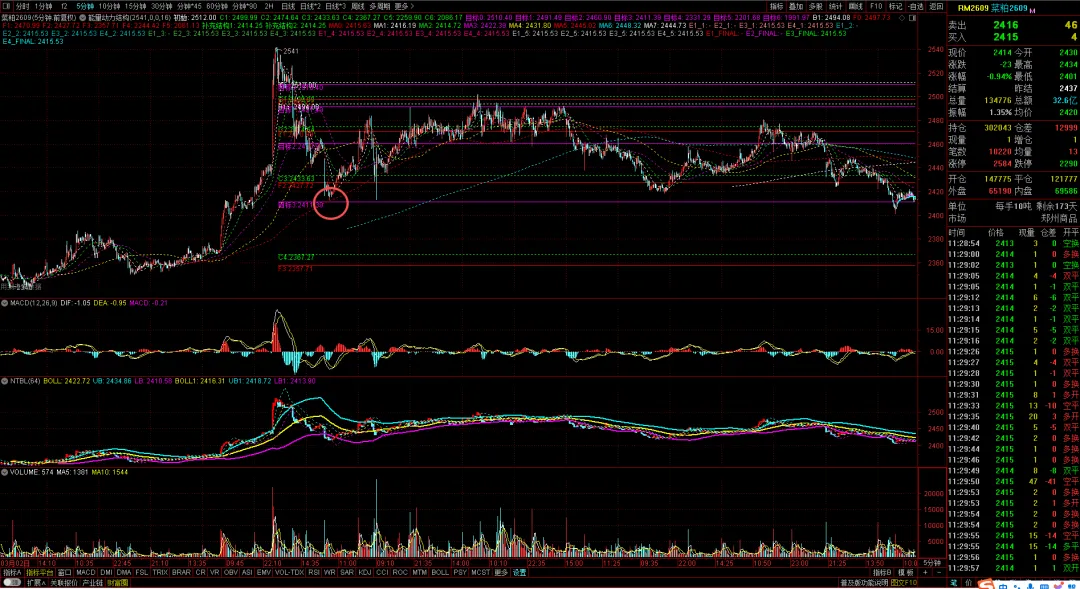This screenshot has width=1080, height=589.
Task: Click the 标记 mark button
Action: tap(895, 6)
